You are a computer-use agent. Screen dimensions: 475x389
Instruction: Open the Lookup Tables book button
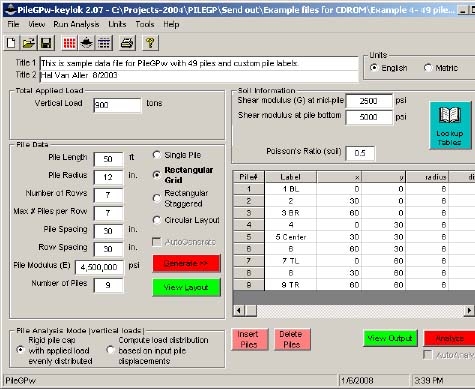(x=450, y=125)
